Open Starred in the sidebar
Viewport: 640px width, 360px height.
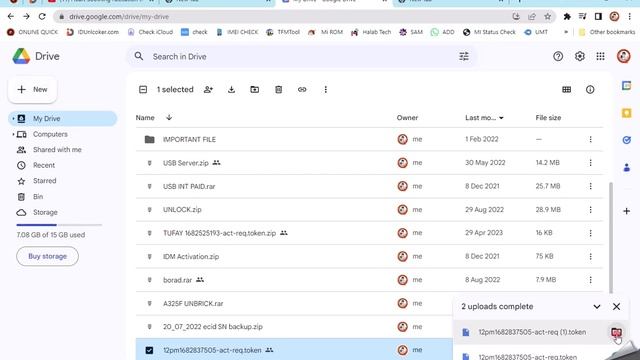coord(44,181)
